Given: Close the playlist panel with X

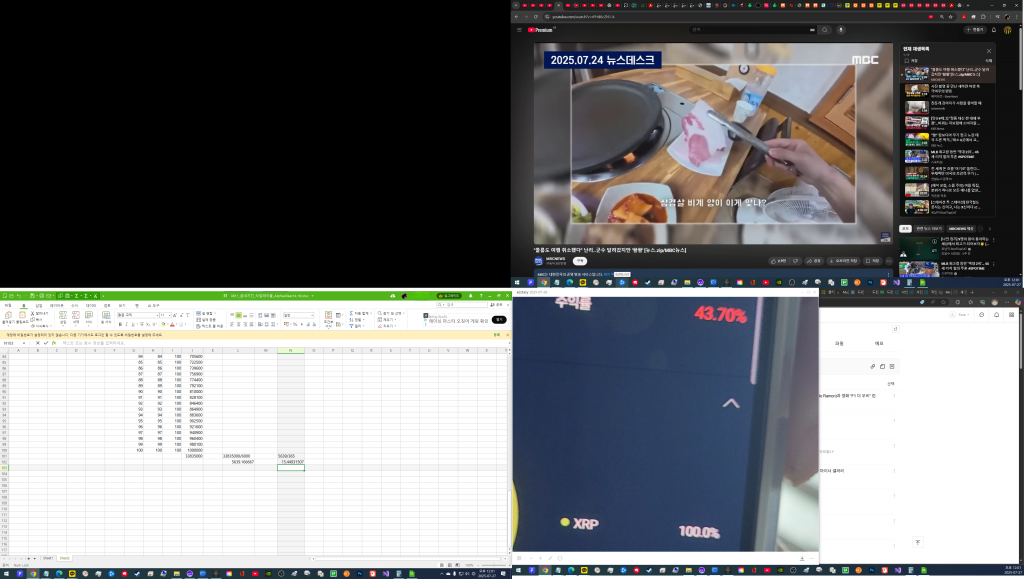Looking at the screenshot, I should coord(989,50).
